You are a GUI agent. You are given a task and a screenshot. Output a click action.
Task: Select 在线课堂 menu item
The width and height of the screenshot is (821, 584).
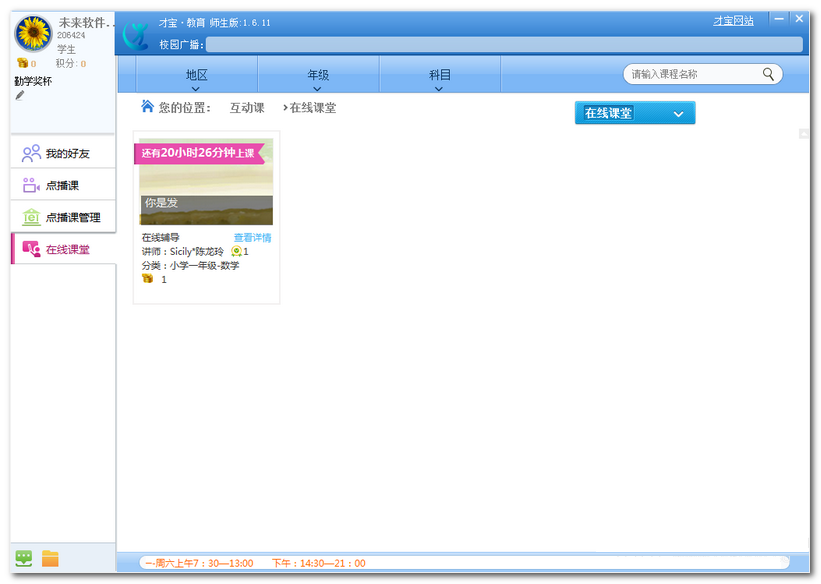click(63, 249)
